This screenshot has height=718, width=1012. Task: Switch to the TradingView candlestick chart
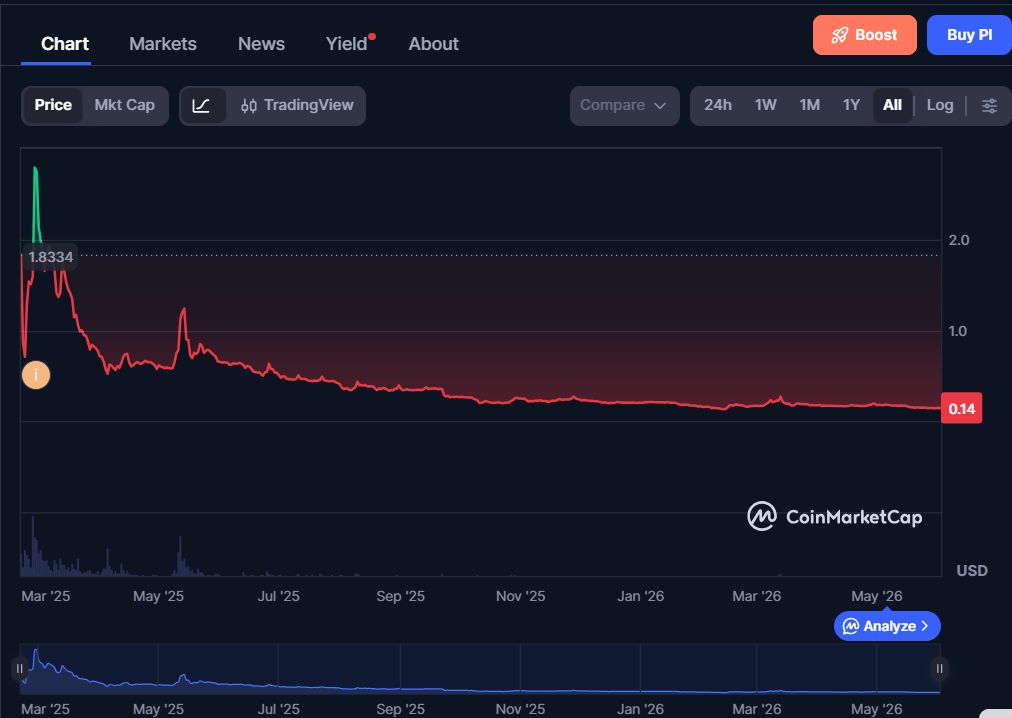[x=297, y=105]
